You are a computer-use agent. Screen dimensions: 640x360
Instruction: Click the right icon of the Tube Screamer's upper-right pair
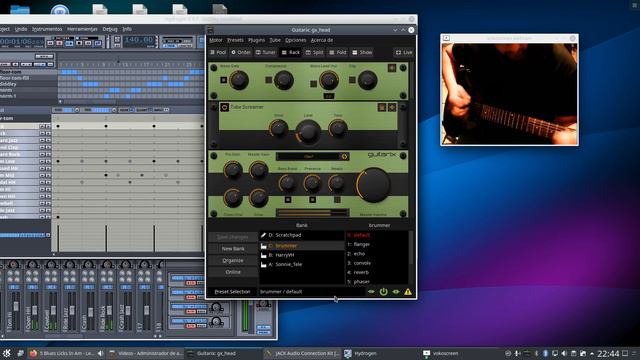pos(392,107)
